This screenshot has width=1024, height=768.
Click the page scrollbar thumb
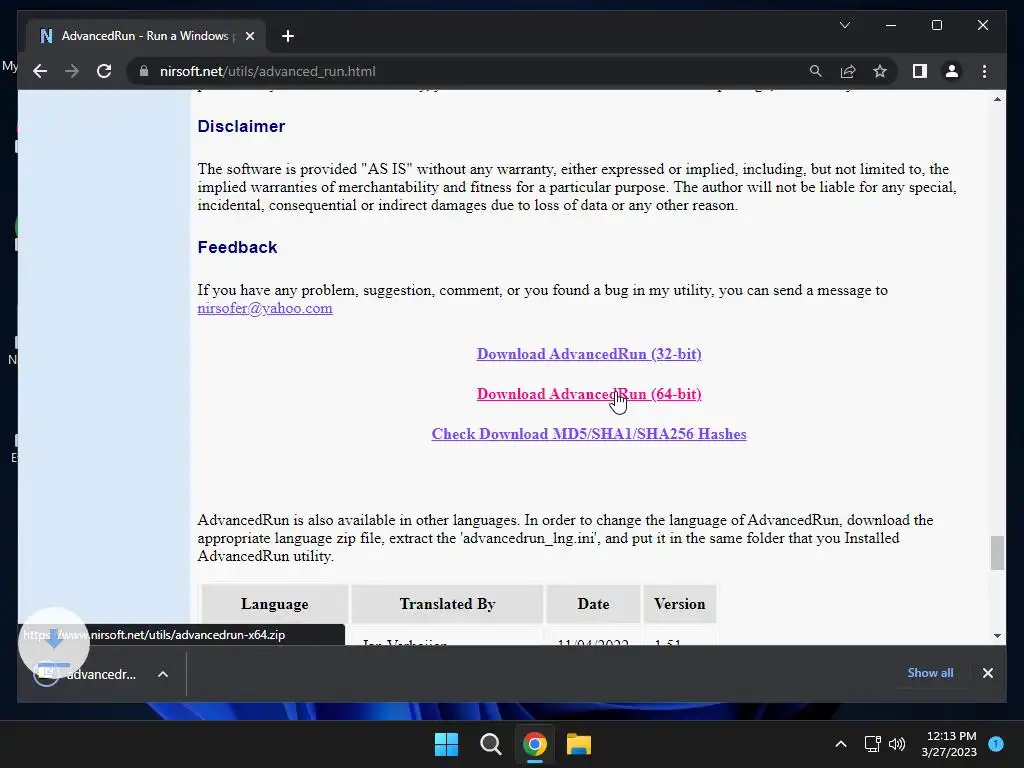997,553
